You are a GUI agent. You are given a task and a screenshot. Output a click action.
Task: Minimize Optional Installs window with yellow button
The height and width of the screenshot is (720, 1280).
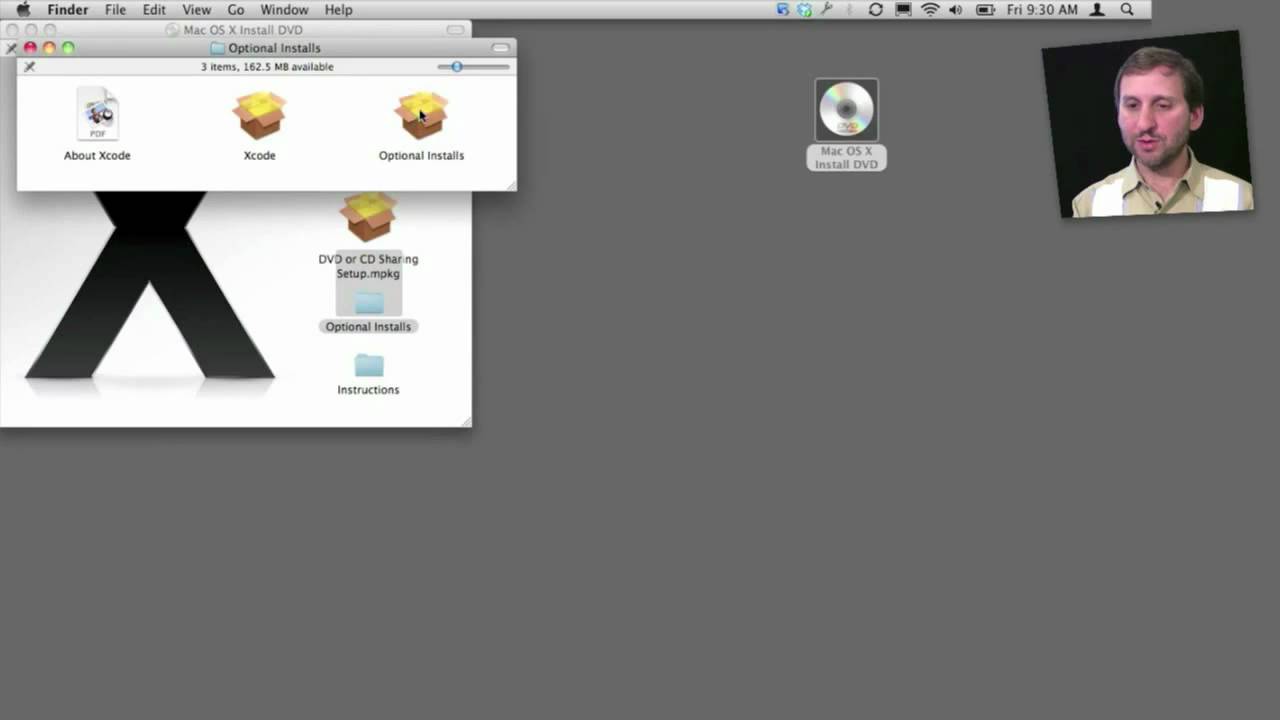[x=49, y=48]
